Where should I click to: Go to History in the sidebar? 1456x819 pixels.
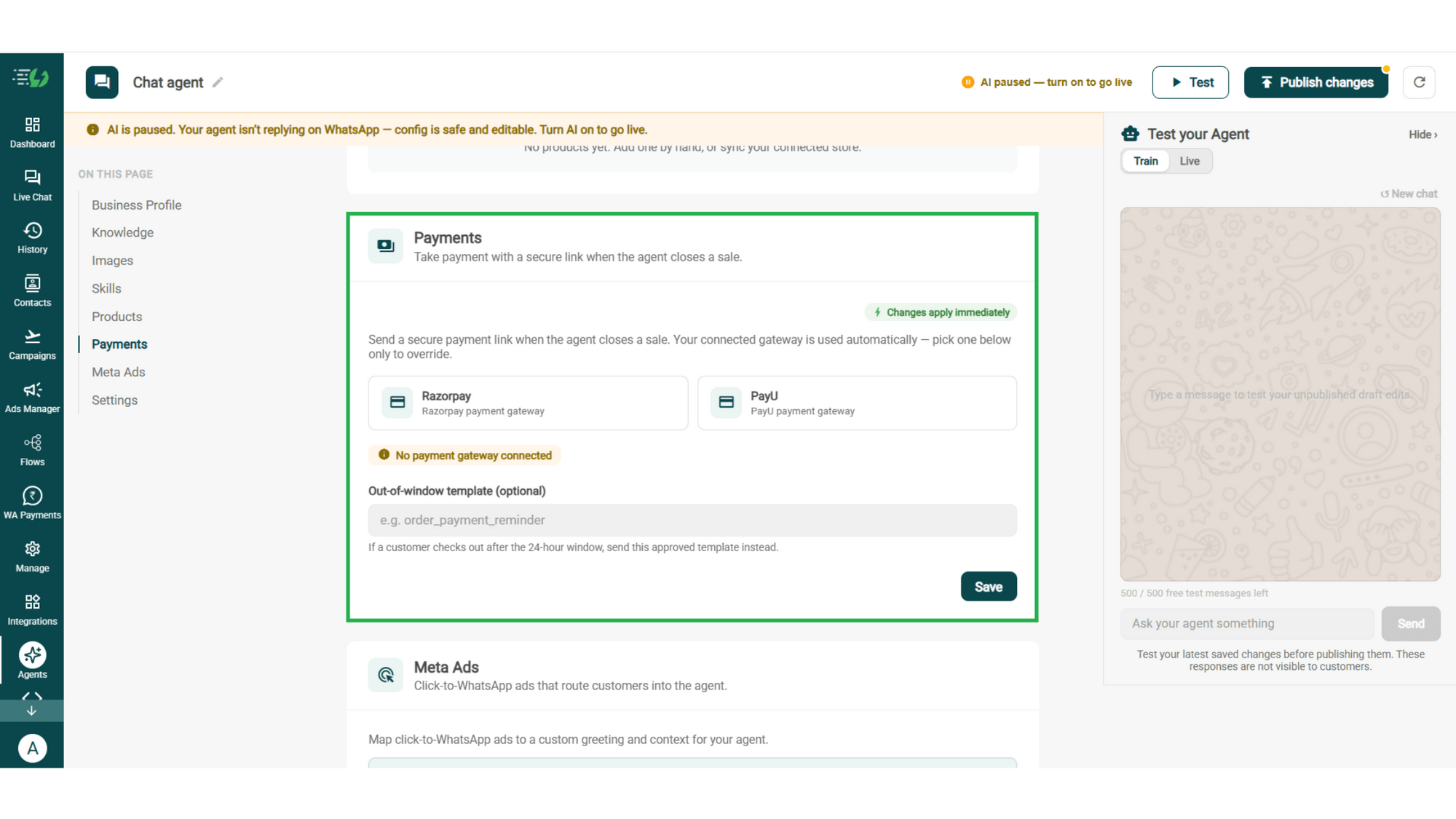[32, 238]
